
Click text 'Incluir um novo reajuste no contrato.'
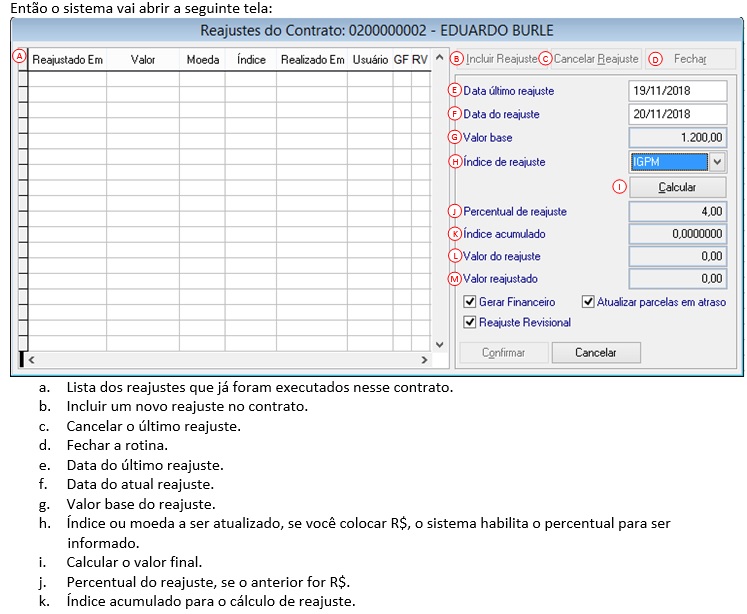click(187, 406)
